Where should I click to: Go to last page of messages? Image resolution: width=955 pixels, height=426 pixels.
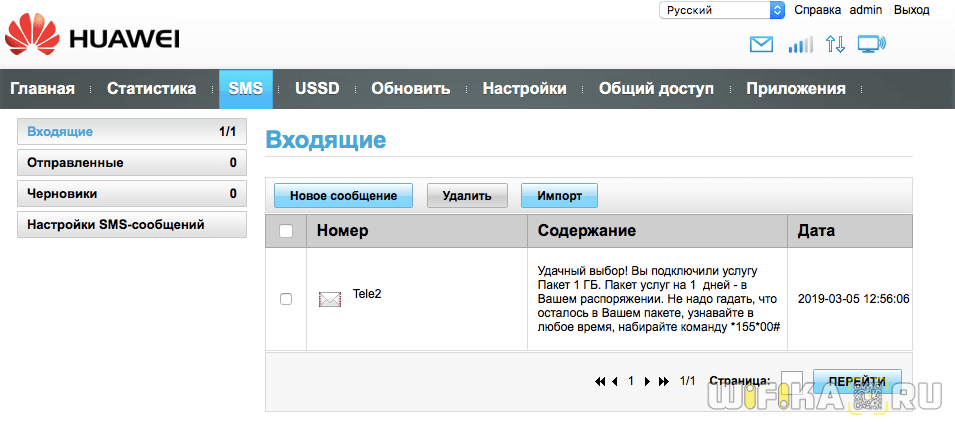pyautogui.click(x=664, y=381)
